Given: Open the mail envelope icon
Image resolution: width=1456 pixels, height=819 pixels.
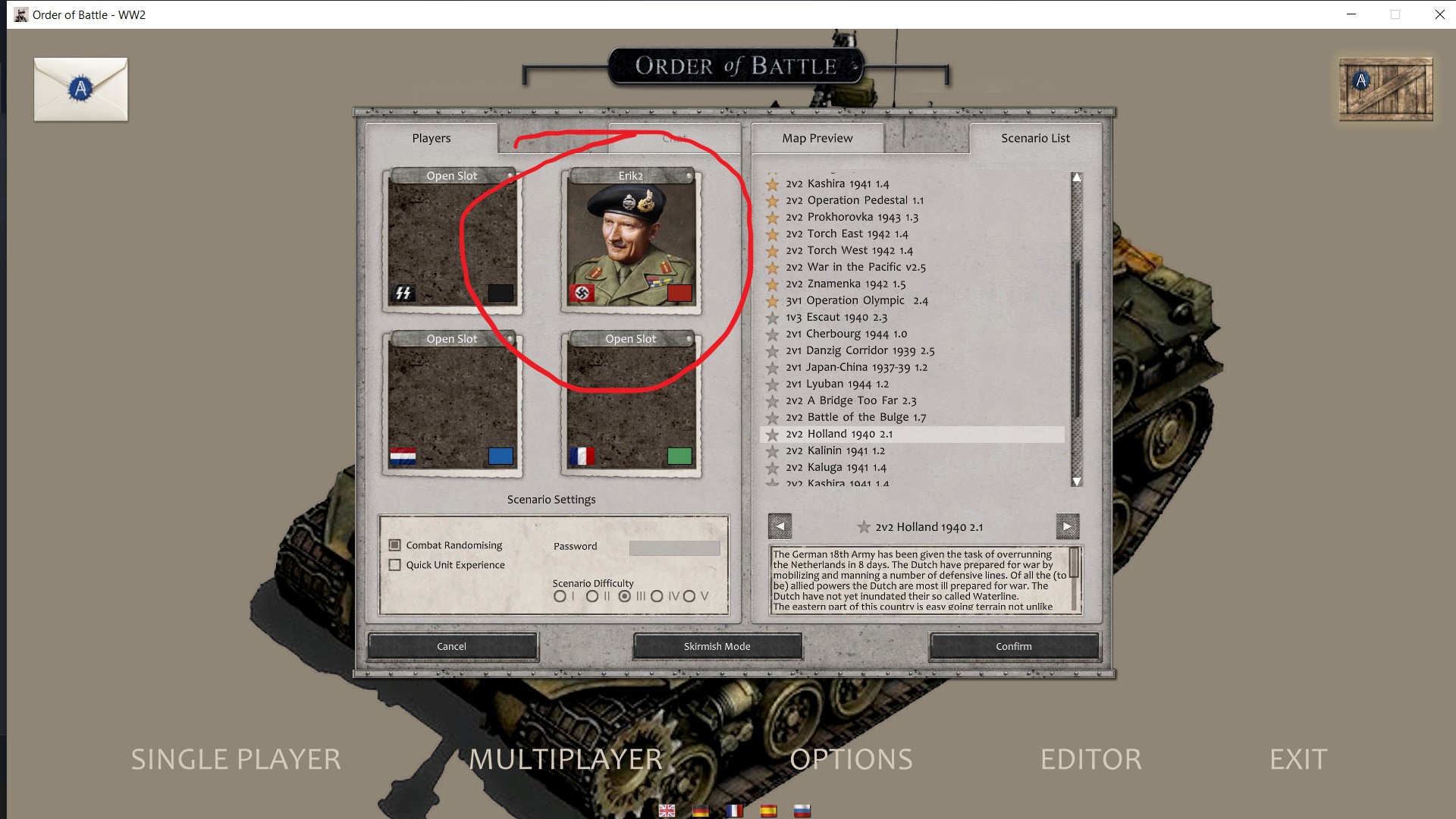Looking at the screenshot, I should click(80, 89).
